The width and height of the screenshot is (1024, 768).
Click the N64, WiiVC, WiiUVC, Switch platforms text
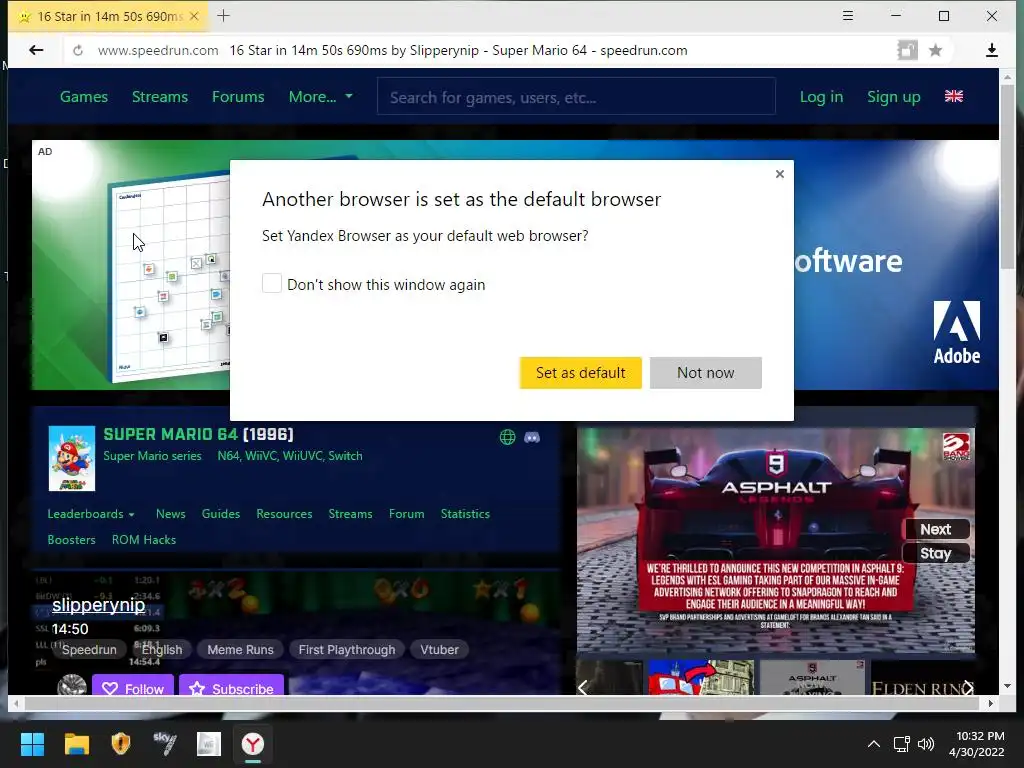click(290, 456)
